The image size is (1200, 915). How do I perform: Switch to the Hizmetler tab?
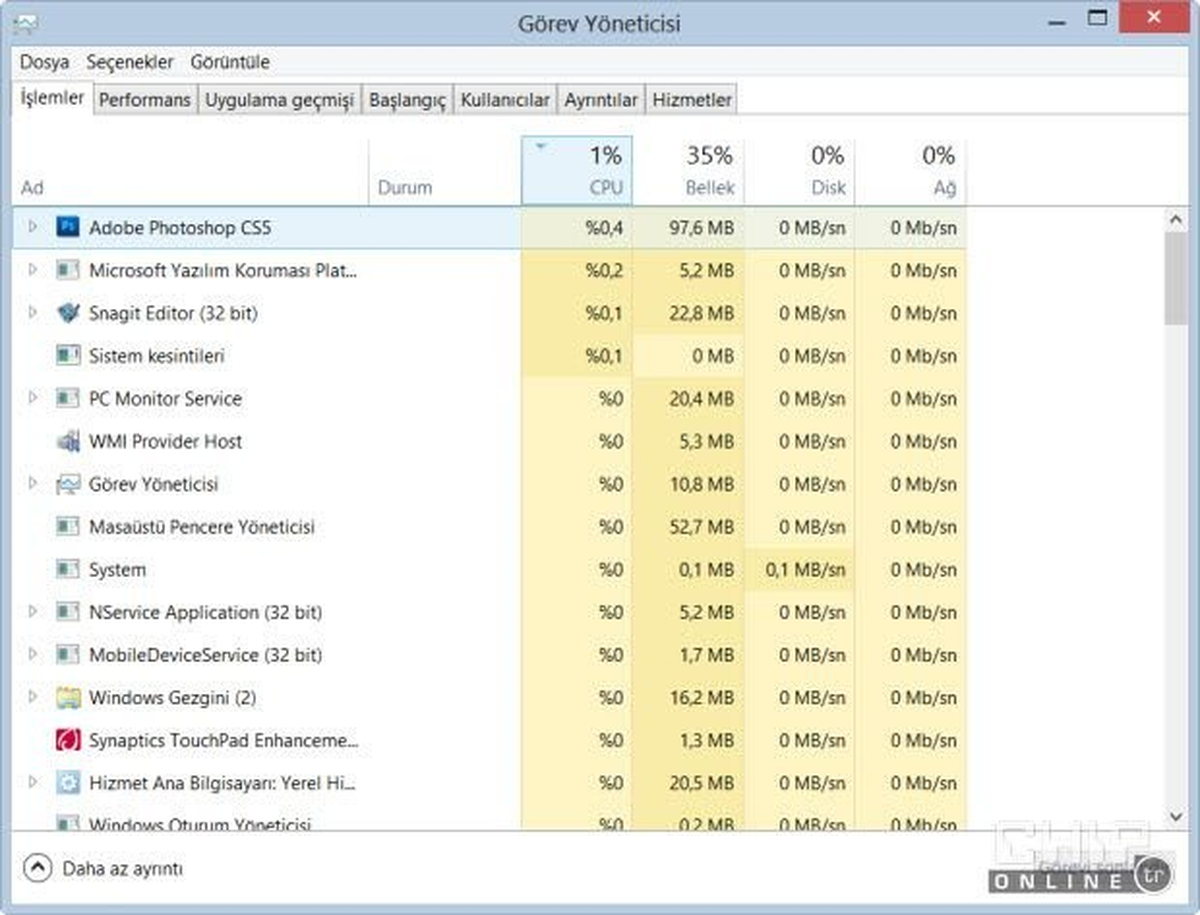[692, 100]
